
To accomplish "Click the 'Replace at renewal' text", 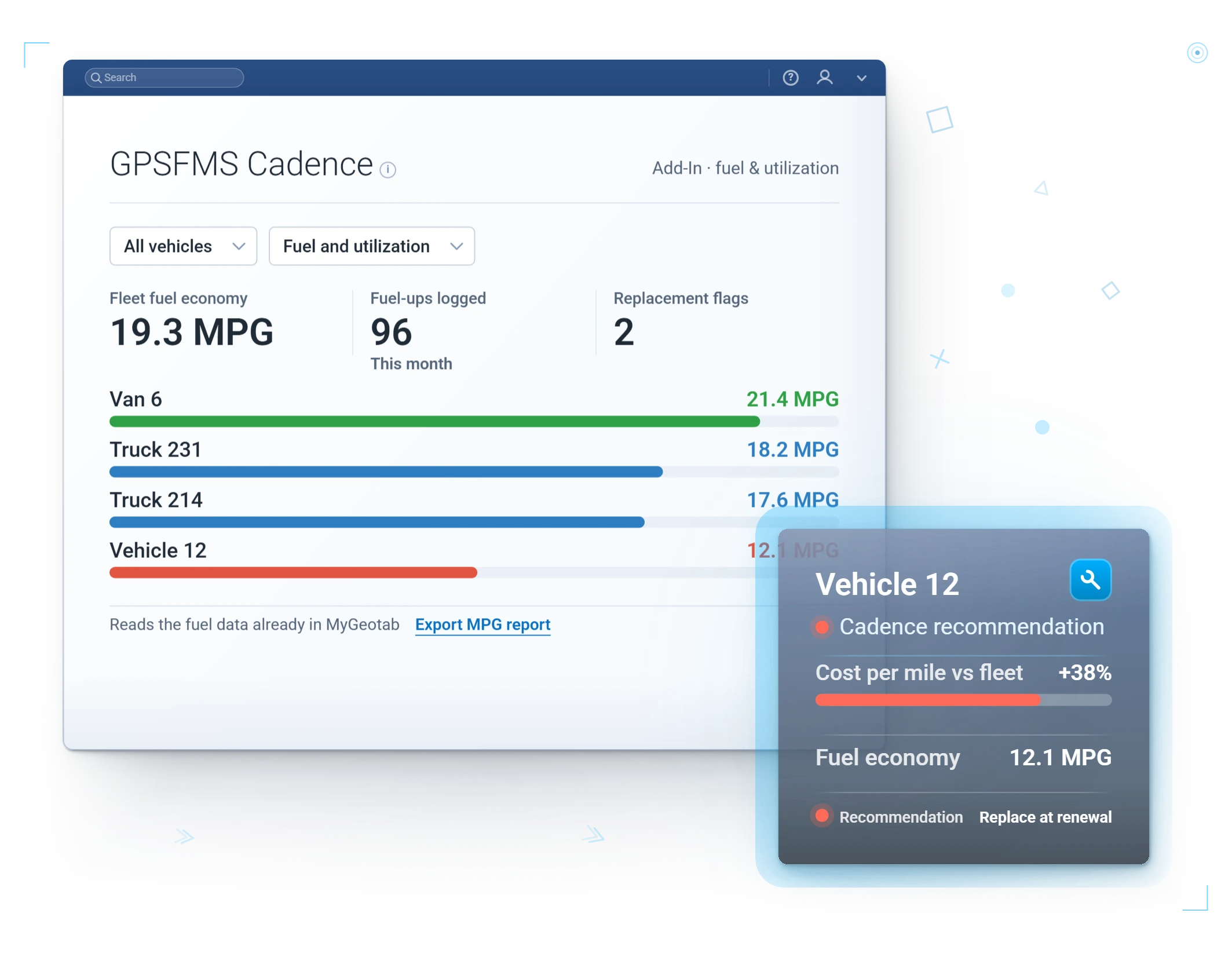I will tap(1046, 817).
